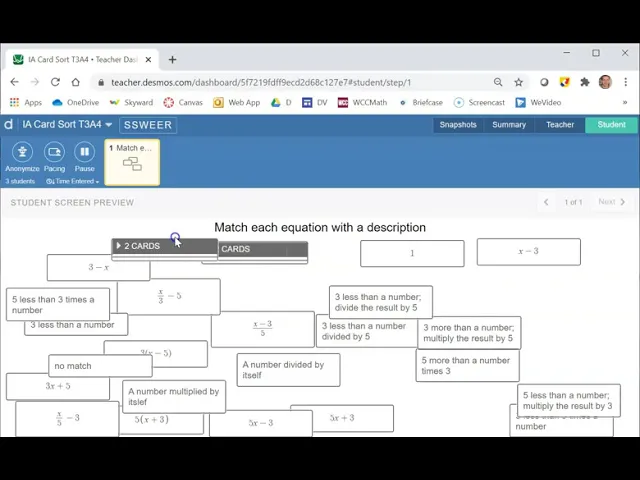640x480 pixels.
Task: Select '3 less than a number divided by 5' card
Action: [x=367, y=333]
